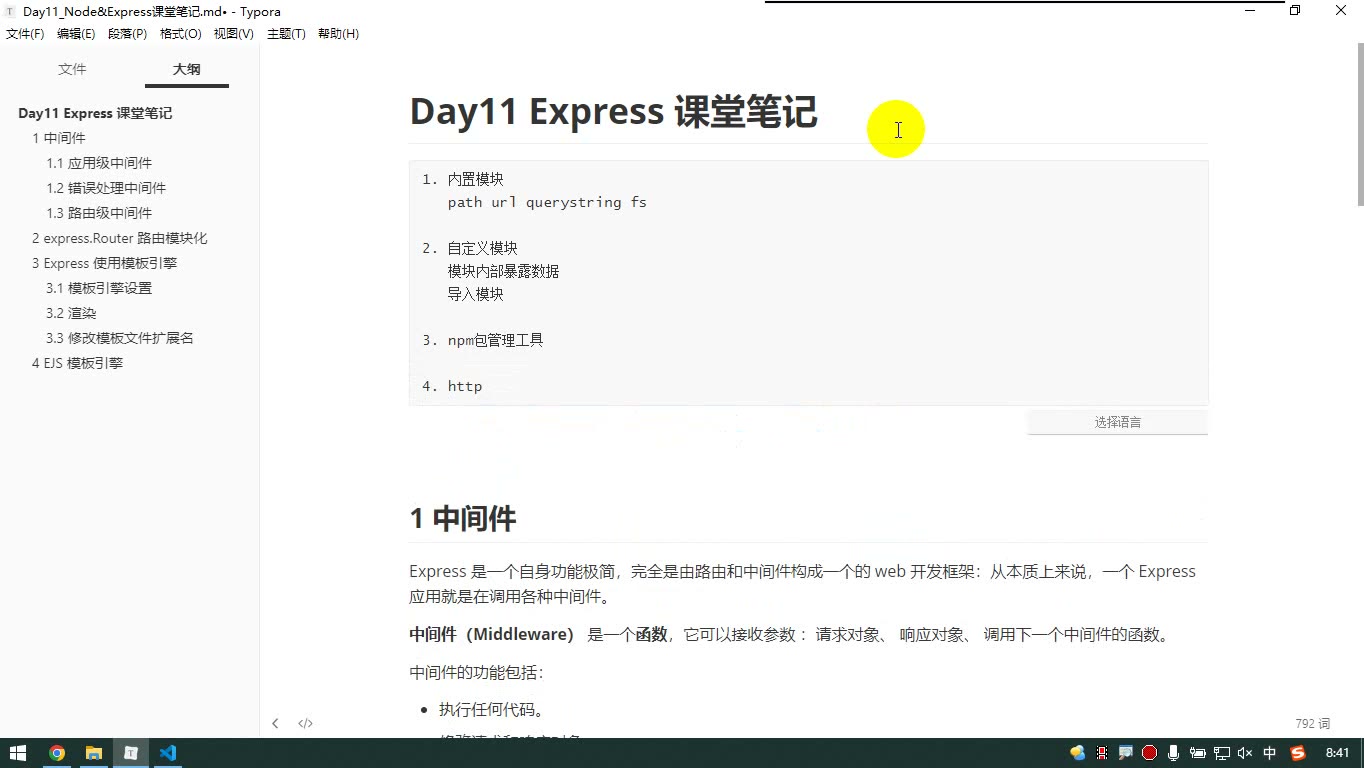The image size is (1364, 768).
Task: Open the 编辑(E) menu
Action: point(76,34)
